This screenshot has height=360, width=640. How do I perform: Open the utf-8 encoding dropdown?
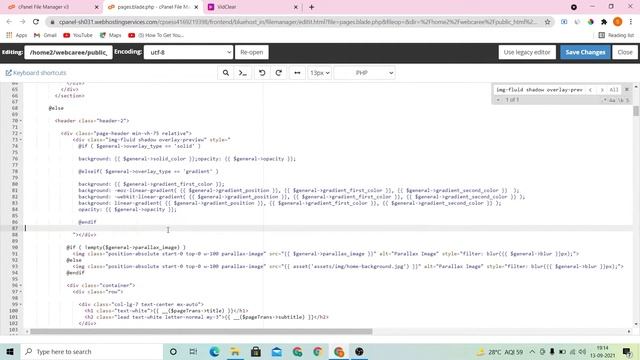point(188,52)
